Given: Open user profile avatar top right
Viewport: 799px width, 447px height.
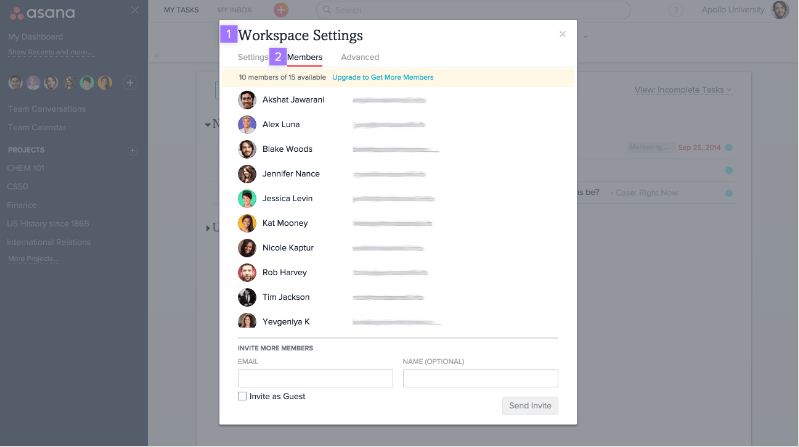Looking at the screenshot, I should [x=780, y=10].
